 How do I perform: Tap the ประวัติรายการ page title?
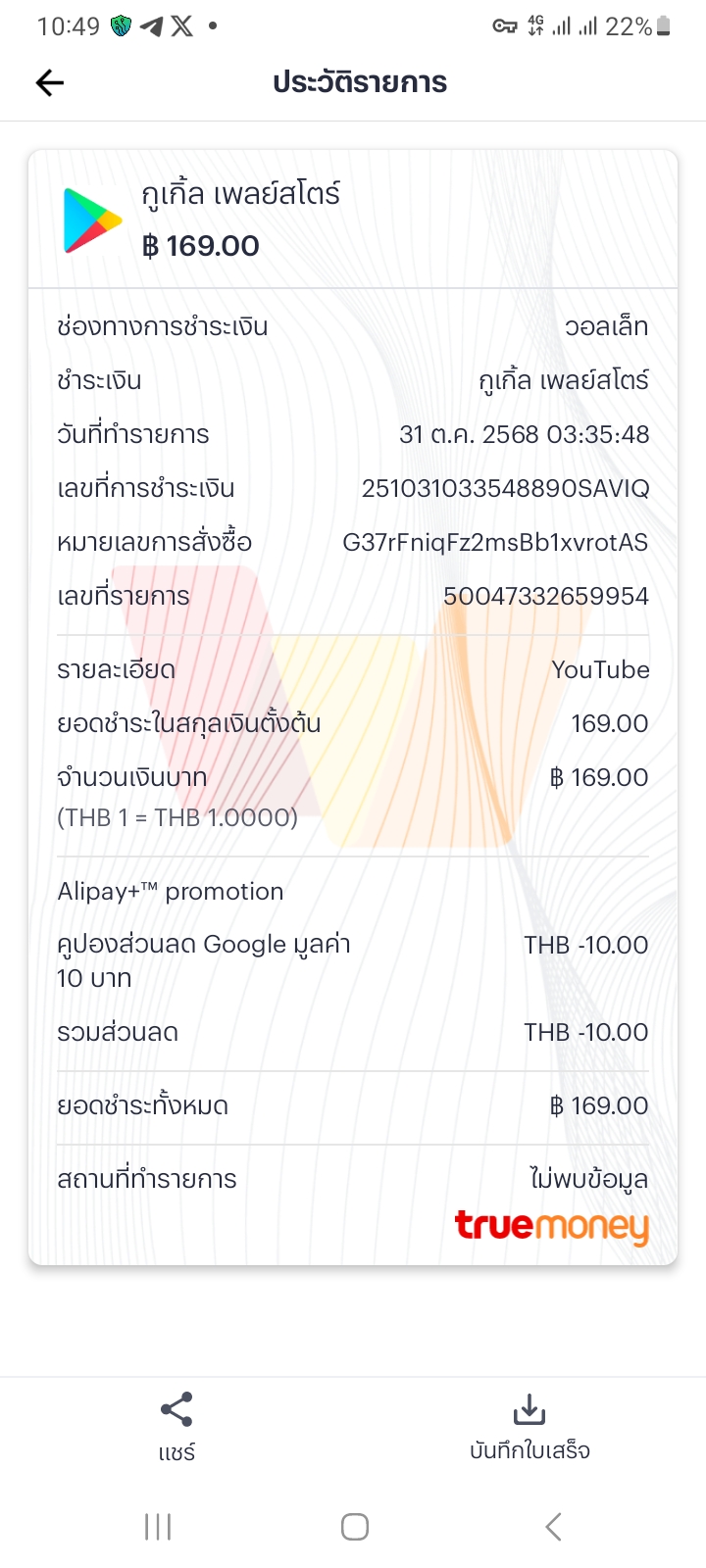click(x=360, y=83)
